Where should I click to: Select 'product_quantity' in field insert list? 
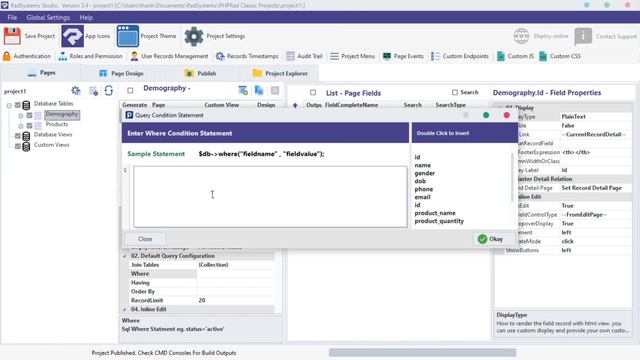pos(439,221)
